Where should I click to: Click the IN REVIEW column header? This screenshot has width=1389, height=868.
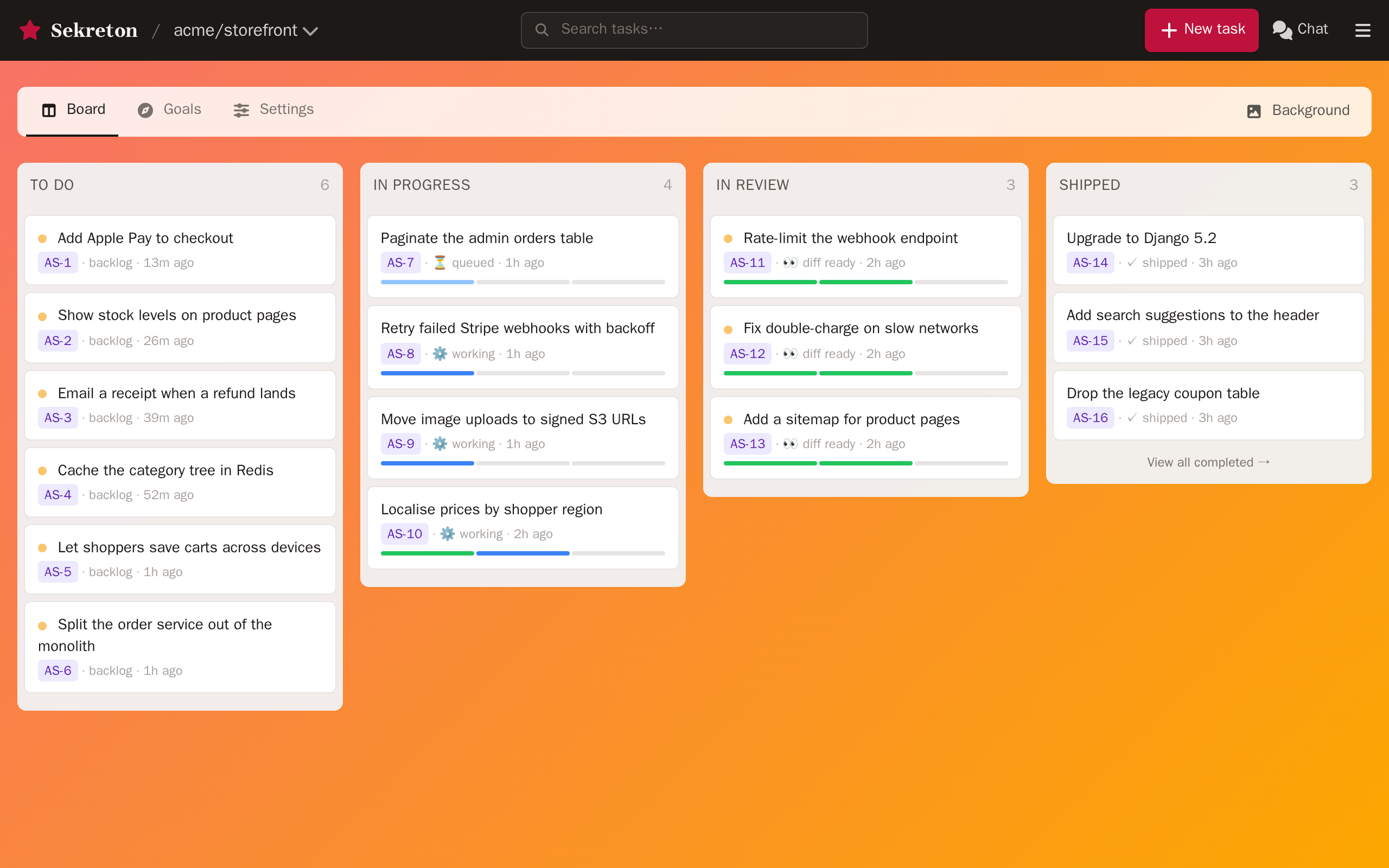tap(753, 185)
